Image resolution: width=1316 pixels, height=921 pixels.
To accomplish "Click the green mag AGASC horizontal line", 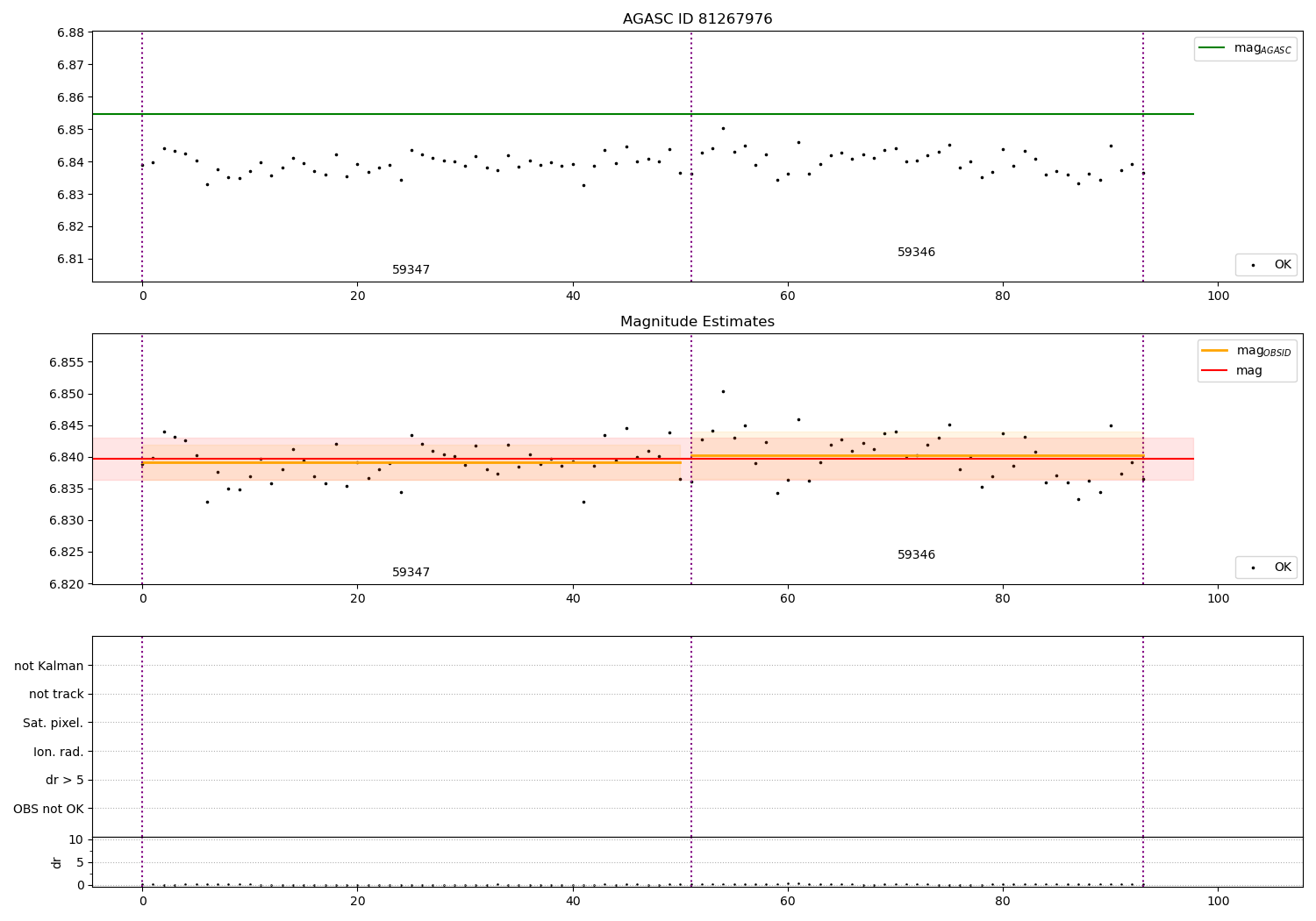I will (642, 114).
